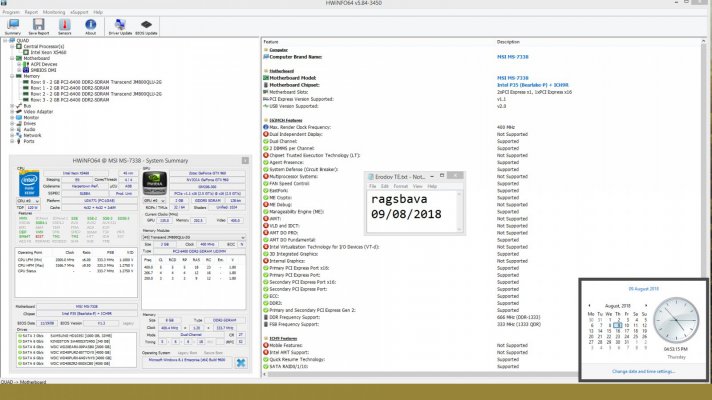Select the SMBIOS DMI tree entry

coord(43,70)
